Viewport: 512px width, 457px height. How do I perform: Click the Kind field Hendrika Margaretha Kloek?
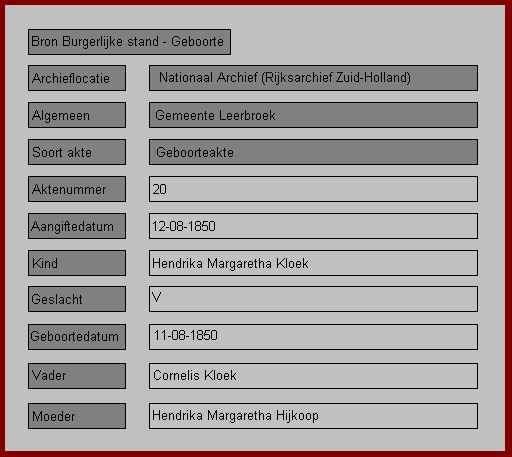point(313,263)
